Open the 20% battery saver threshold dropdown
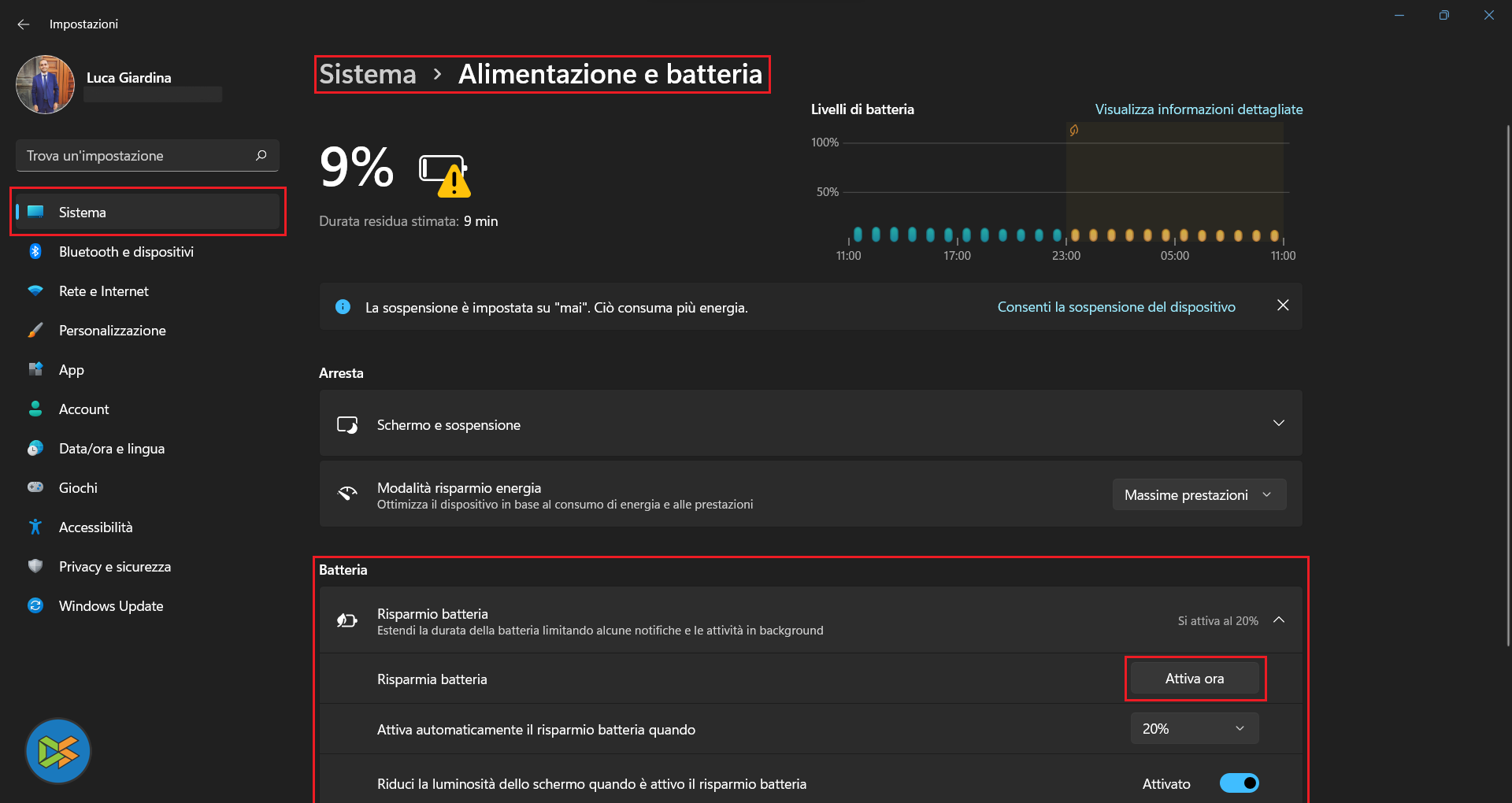Viewport: 1512px width, 803px height. [x=1194, y=729]
